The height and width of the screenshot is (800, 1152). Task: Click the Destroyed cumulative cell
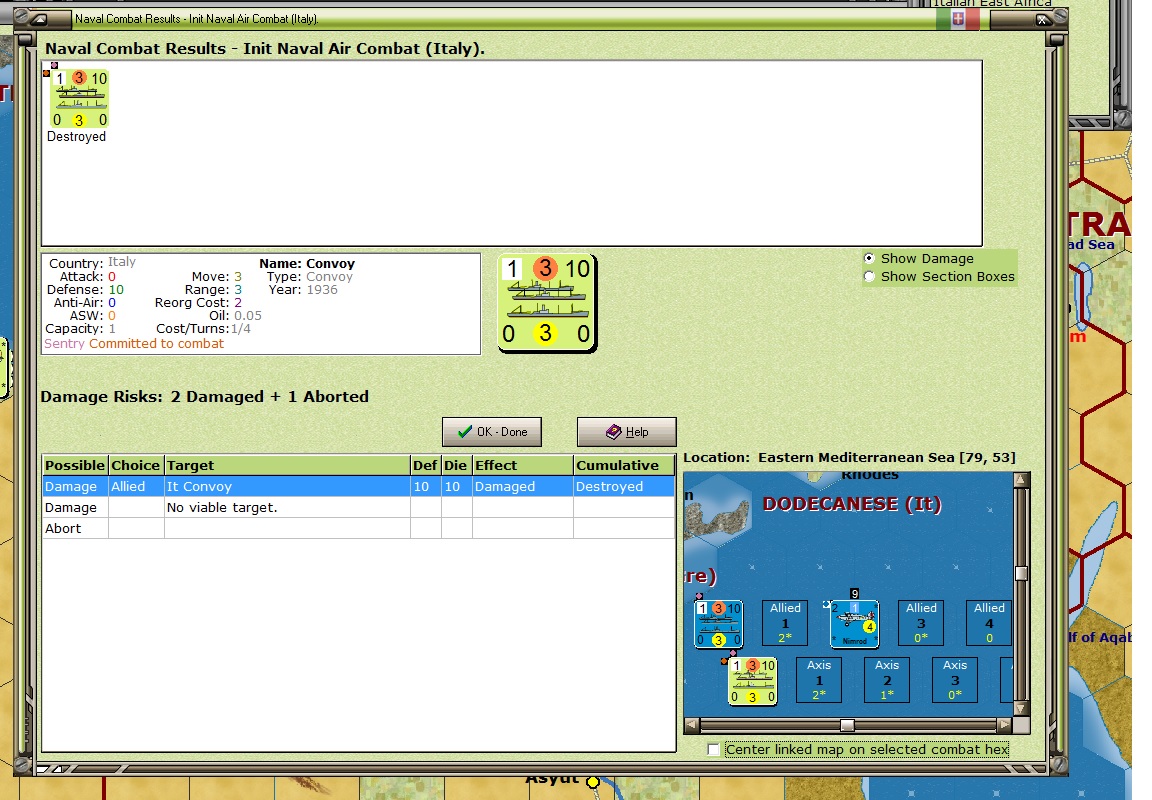624,486
